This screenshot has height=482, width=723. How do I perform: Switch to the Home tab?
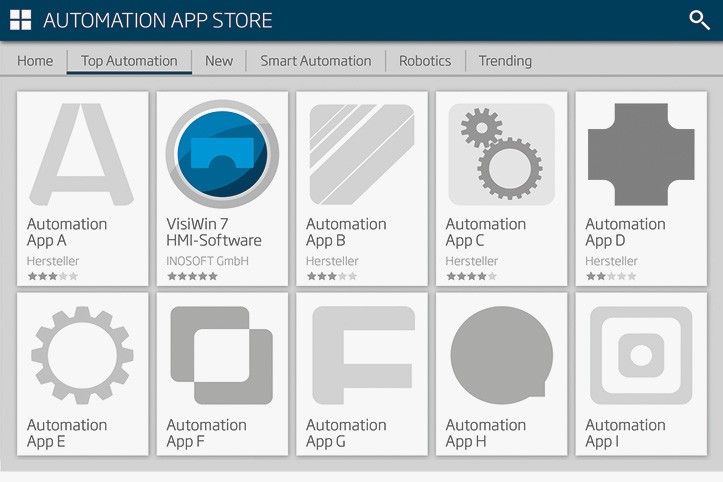pos(35,61)
